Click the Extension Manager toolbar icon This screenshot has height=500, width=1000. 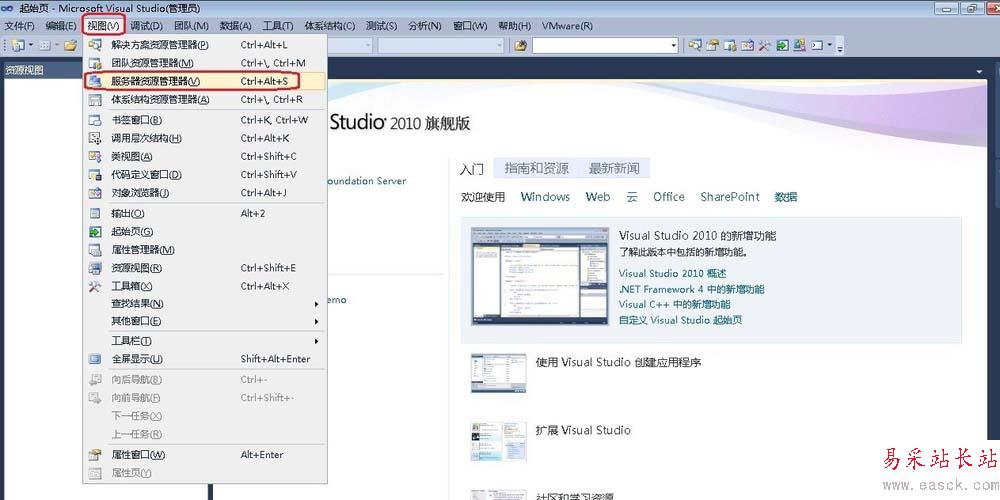(x=799, y=45)
